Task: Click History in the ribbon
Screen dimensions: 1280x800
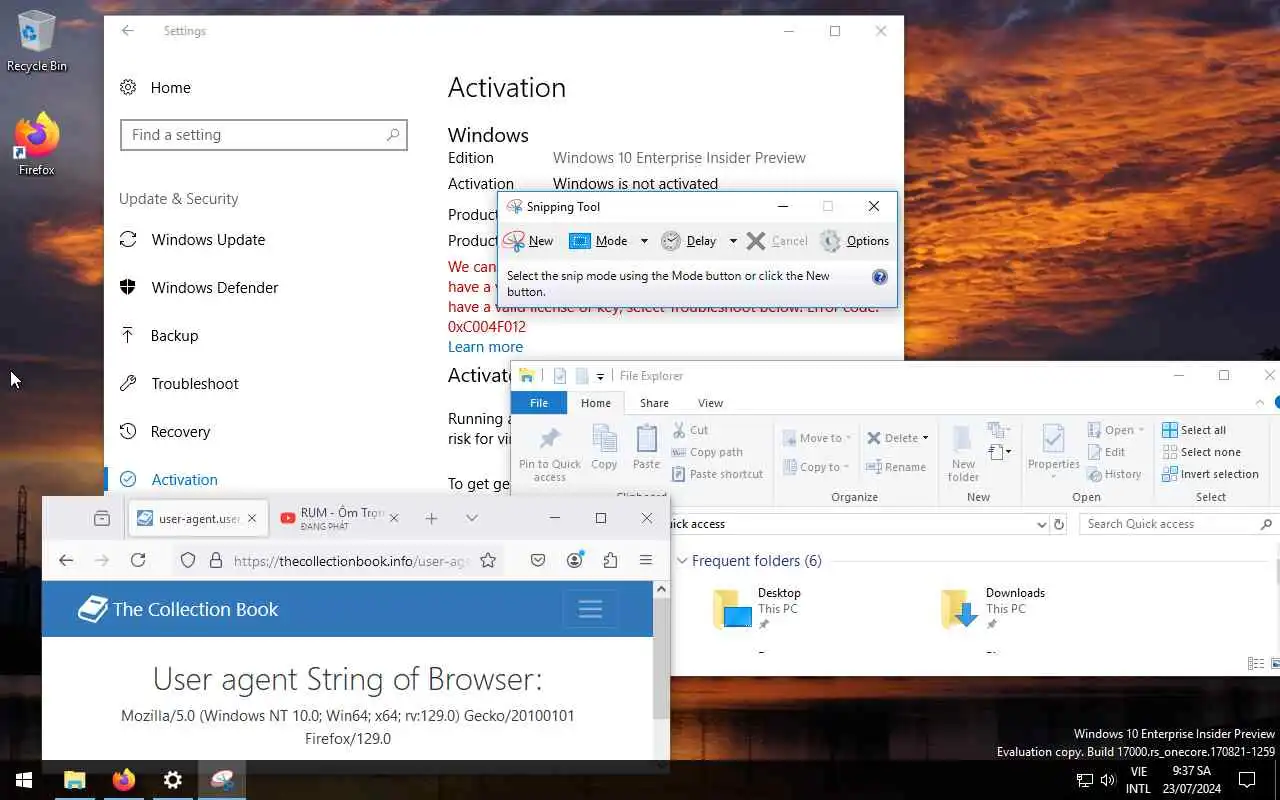Action: [1114, 474]
